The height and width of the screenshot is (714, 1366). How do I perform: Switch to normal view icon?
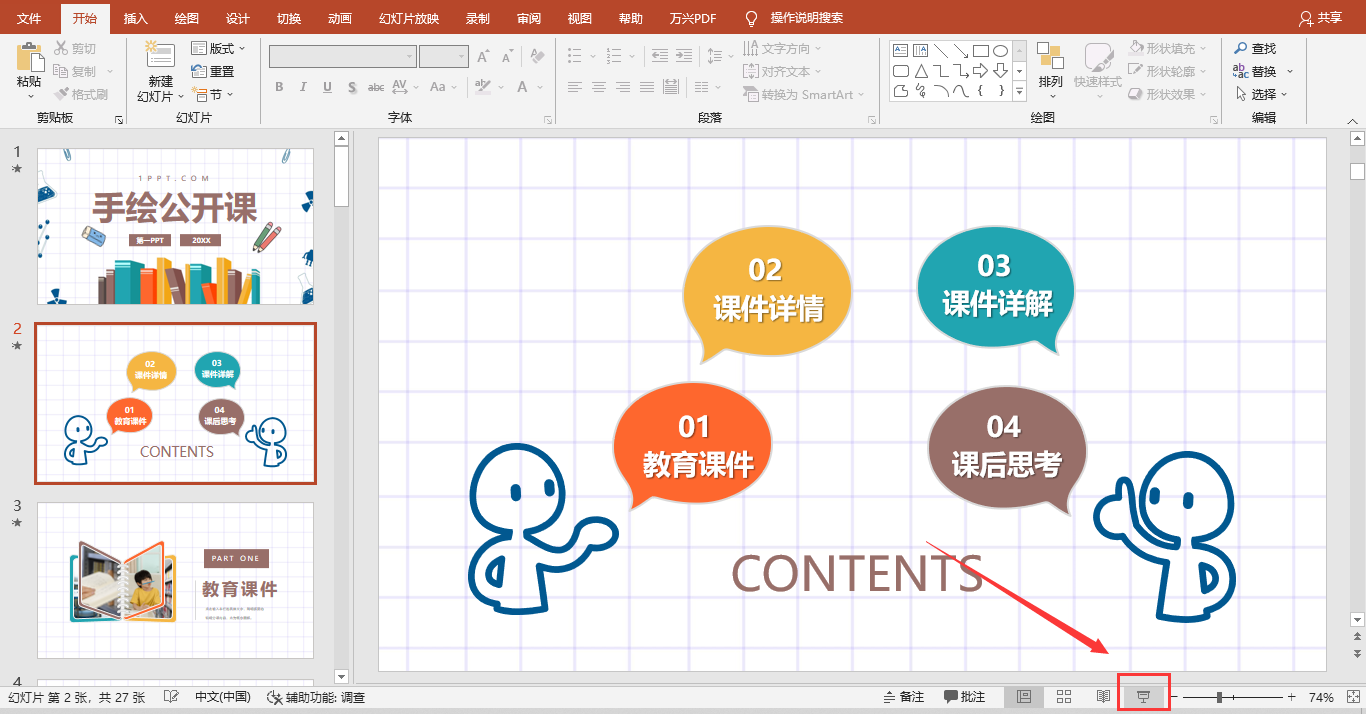click(x=1024, y=696)
